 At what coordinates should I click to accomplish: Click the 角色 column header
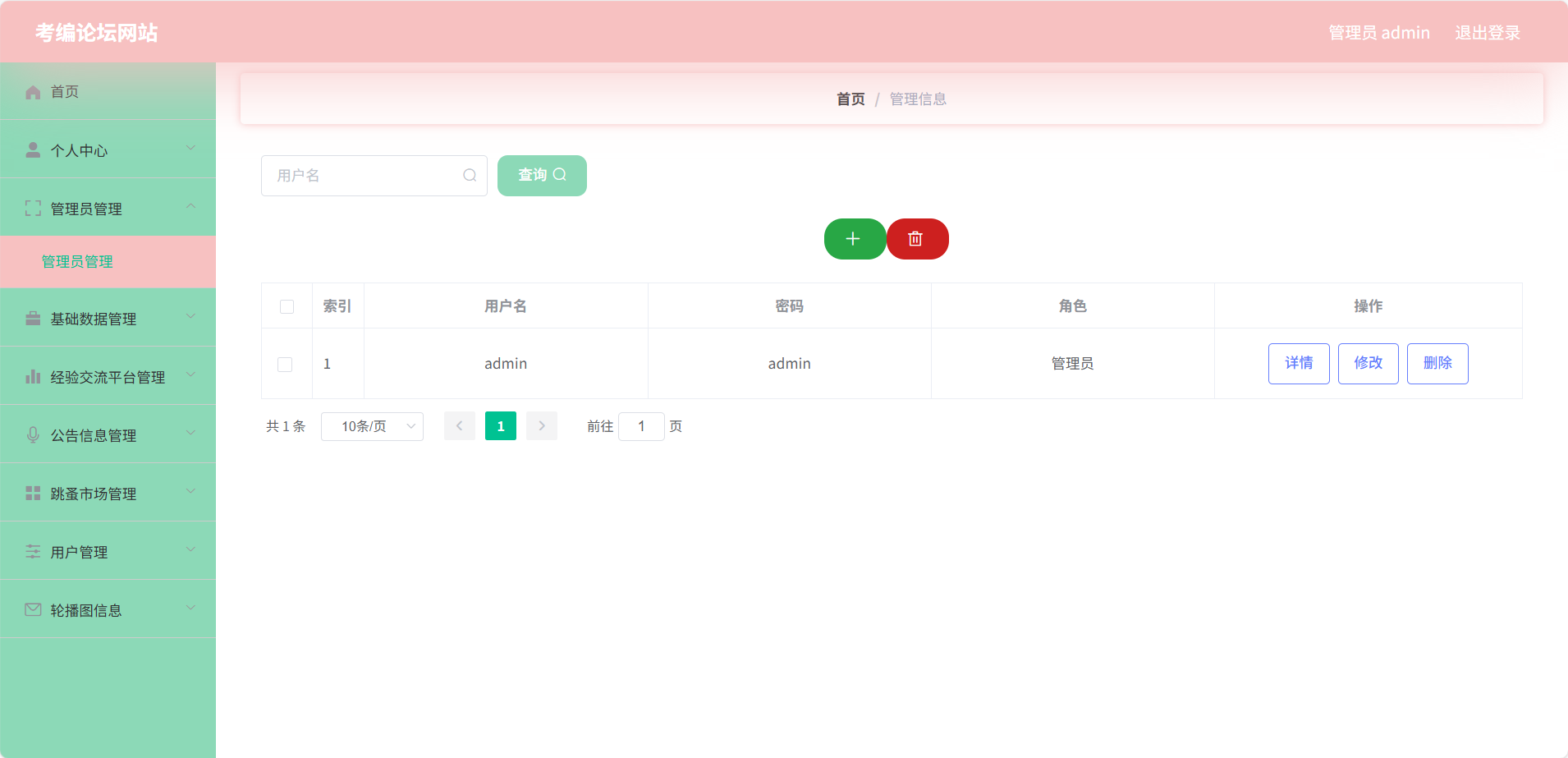point(1073,306)
